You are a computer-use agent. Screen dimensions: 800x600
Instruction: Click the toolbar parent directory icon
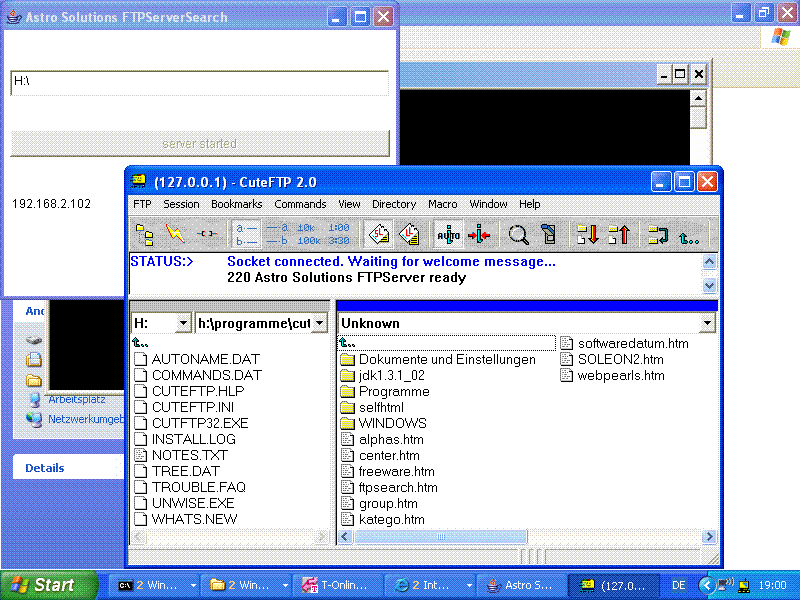click(x=689, y=237)
